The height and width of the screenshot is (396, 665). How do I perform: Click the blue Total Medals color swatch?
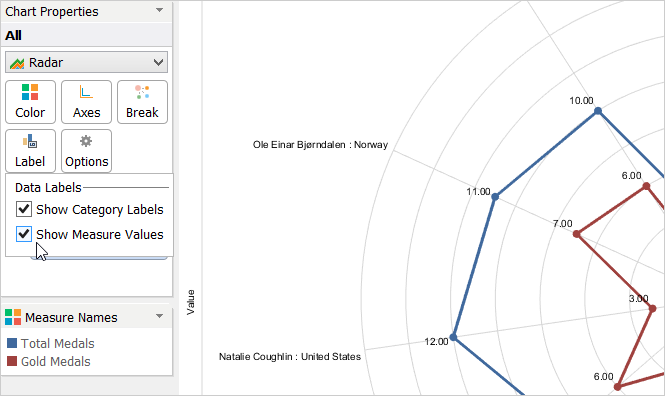[12, 343]
